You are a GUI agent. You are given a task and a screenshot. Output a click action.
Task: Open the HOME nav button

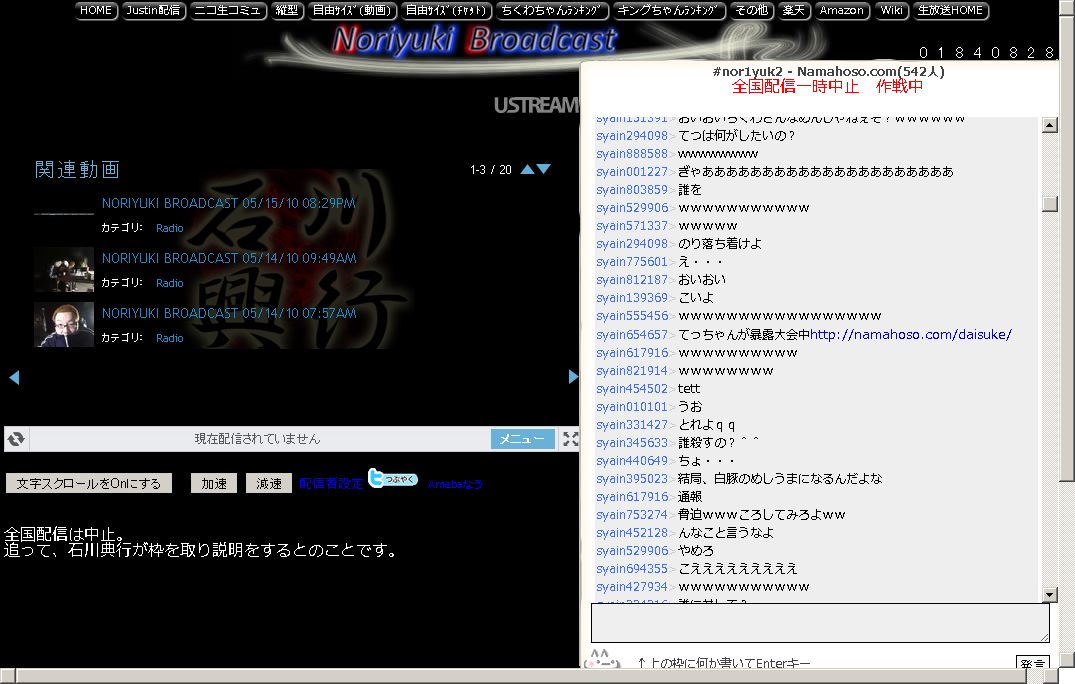pyautogui.click(x=96, y=10)
